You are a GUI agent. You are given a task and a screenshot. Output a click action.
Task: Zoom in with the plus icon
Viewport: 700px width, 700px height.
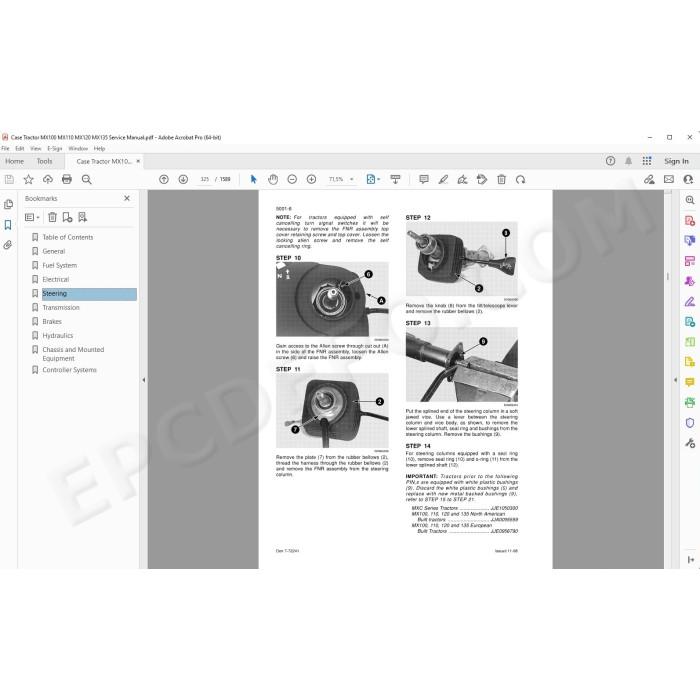[x=312, y=179]
